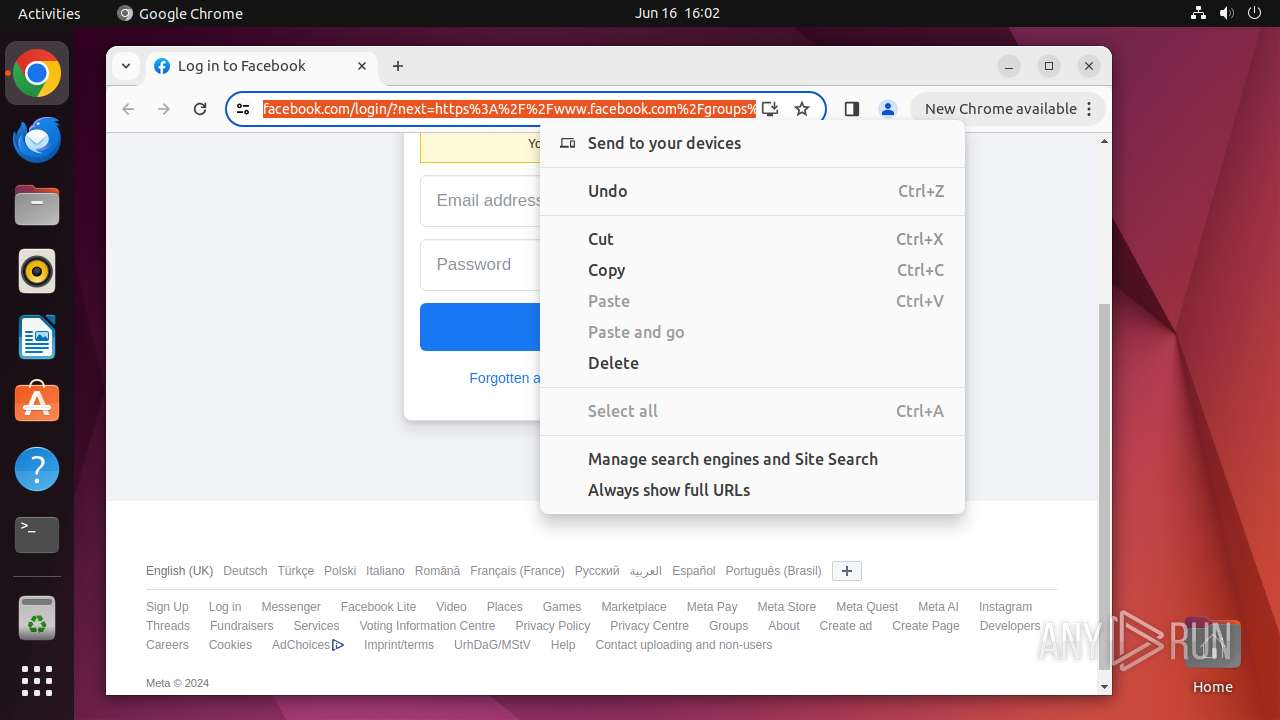
Task: Focus the Email address field
Action: point(480,201)
